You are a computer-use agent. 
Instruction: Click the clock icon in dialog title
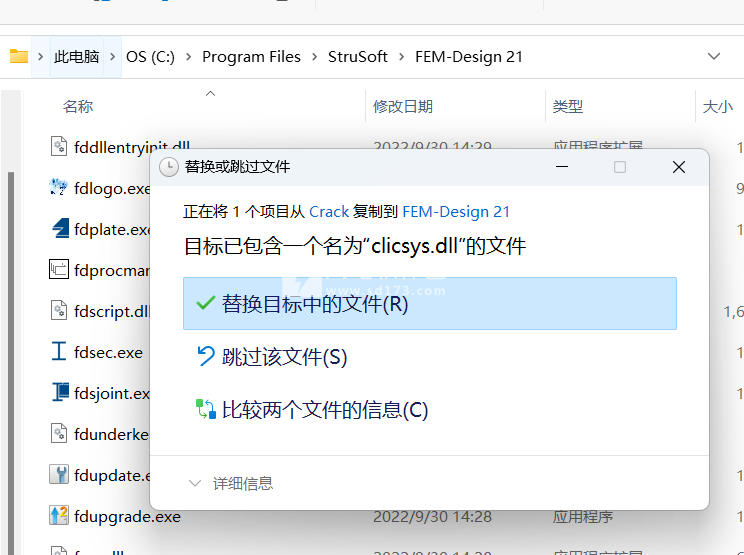(169, 167)
